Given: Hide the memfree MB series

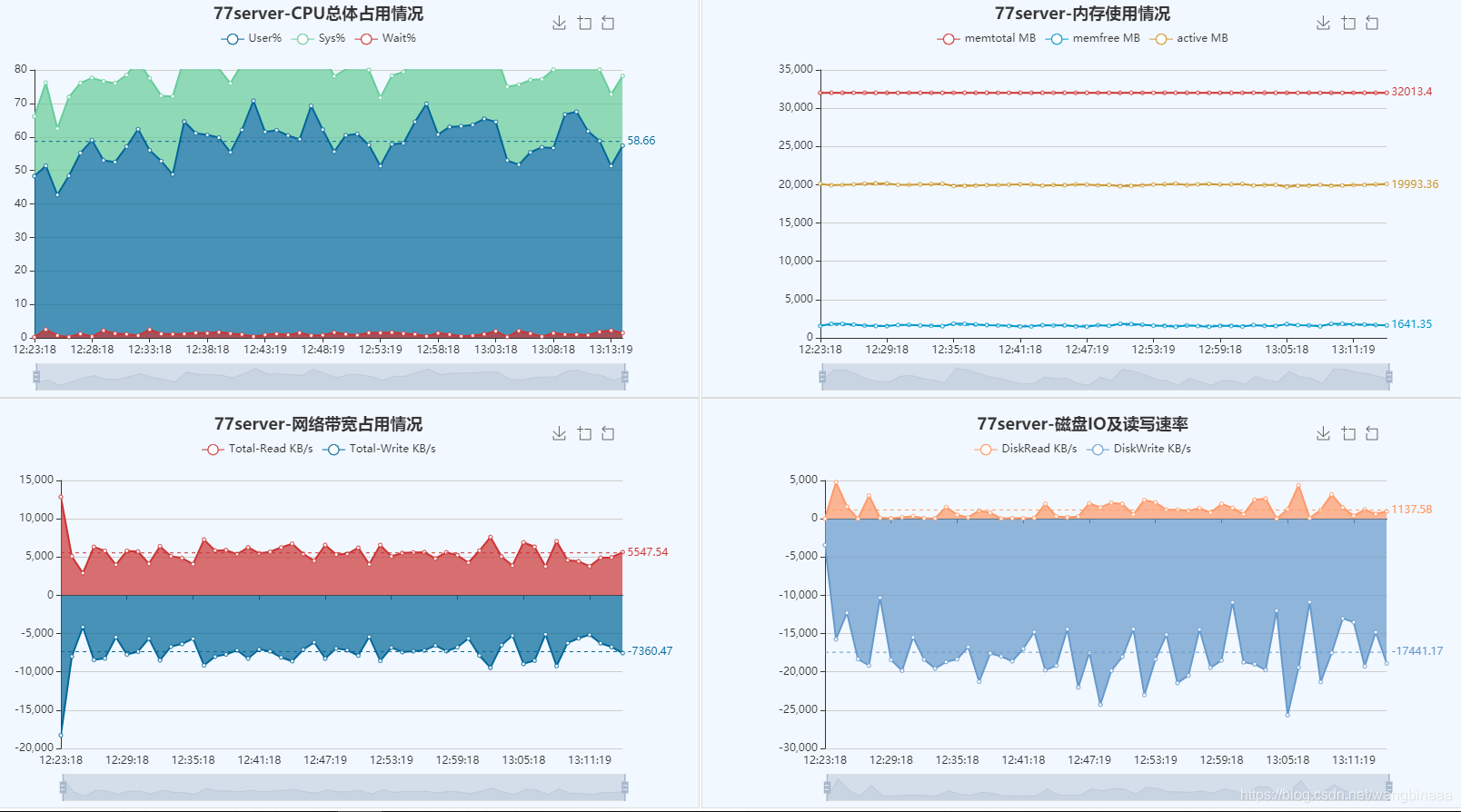Looking at the screenshot, I should click(1093, 38).
